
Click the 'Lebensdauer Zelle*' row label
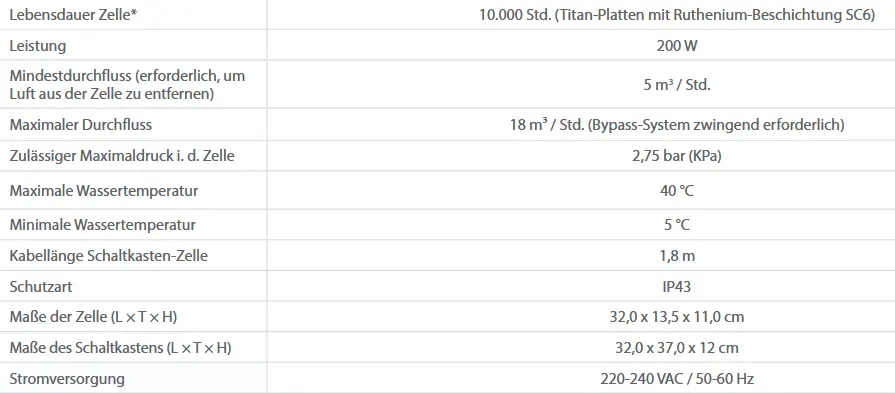coord(73,15)
